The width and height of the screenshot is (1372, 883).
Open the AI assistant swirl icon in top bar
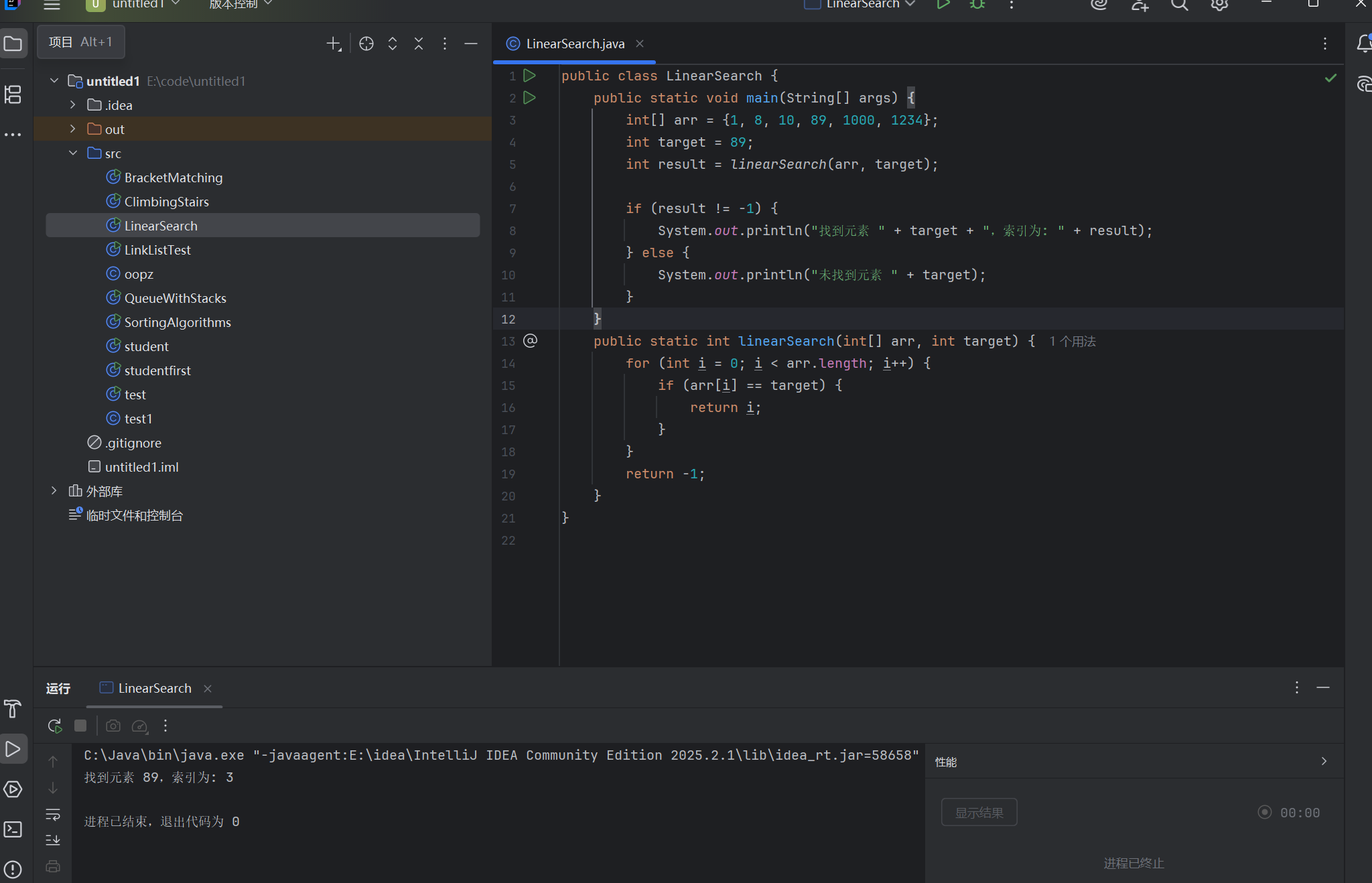click(1099, 5)
